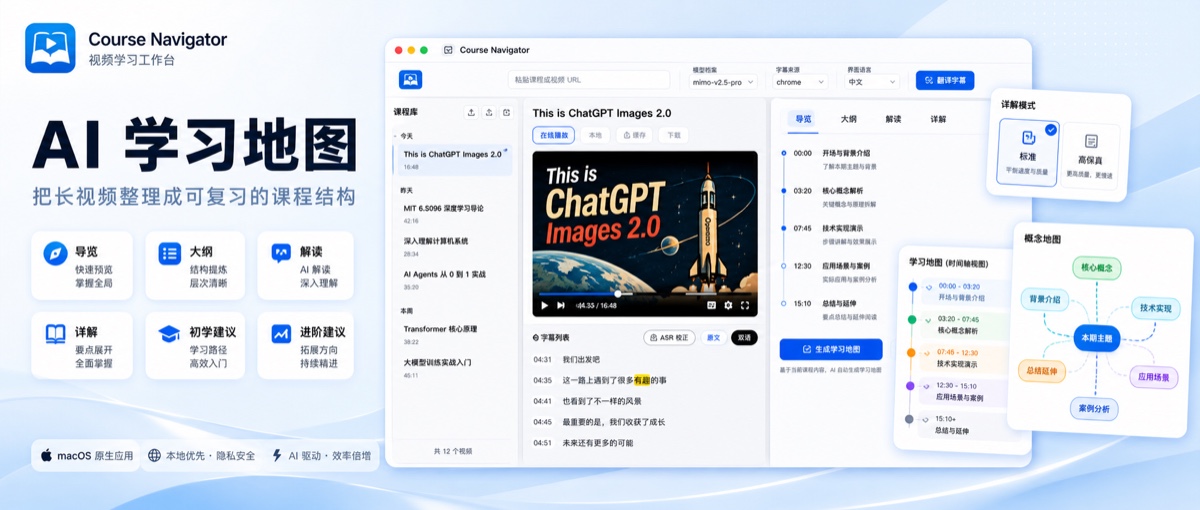This screenshot has width=1200, height=510.
Task: Switch to the 导览 tab
Action: click(803, 119)
